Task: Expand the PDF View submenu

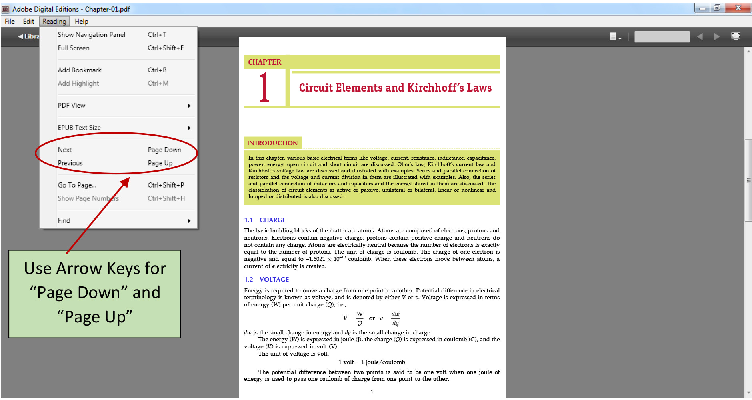Action: click(118, 106)
